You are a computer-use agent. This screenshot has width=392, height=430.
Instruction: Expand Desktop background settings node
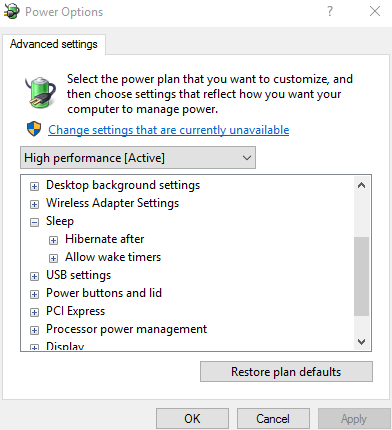click(x=34, y=186)
